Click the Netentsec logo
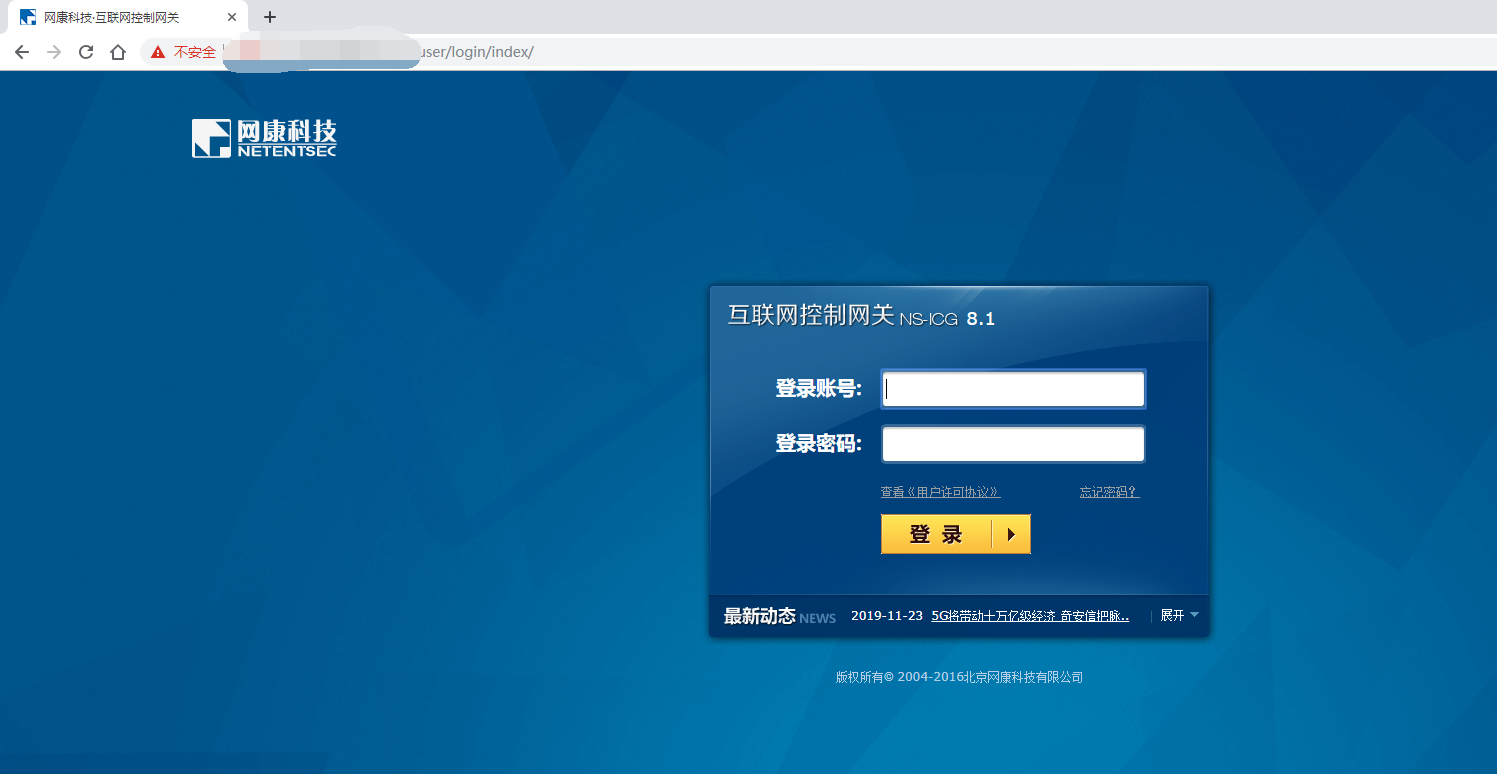 pos(265,139)
